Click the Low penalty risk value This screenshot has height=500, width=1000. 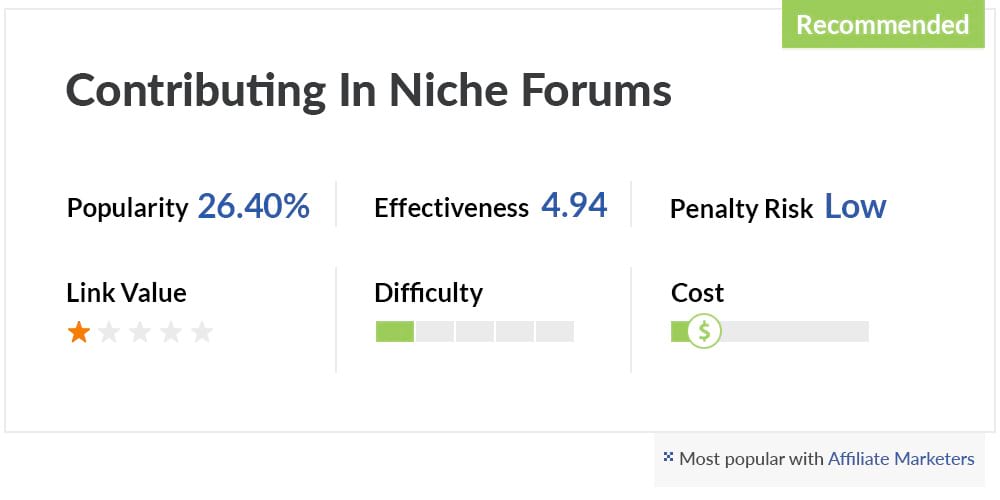tap(855, 207)
